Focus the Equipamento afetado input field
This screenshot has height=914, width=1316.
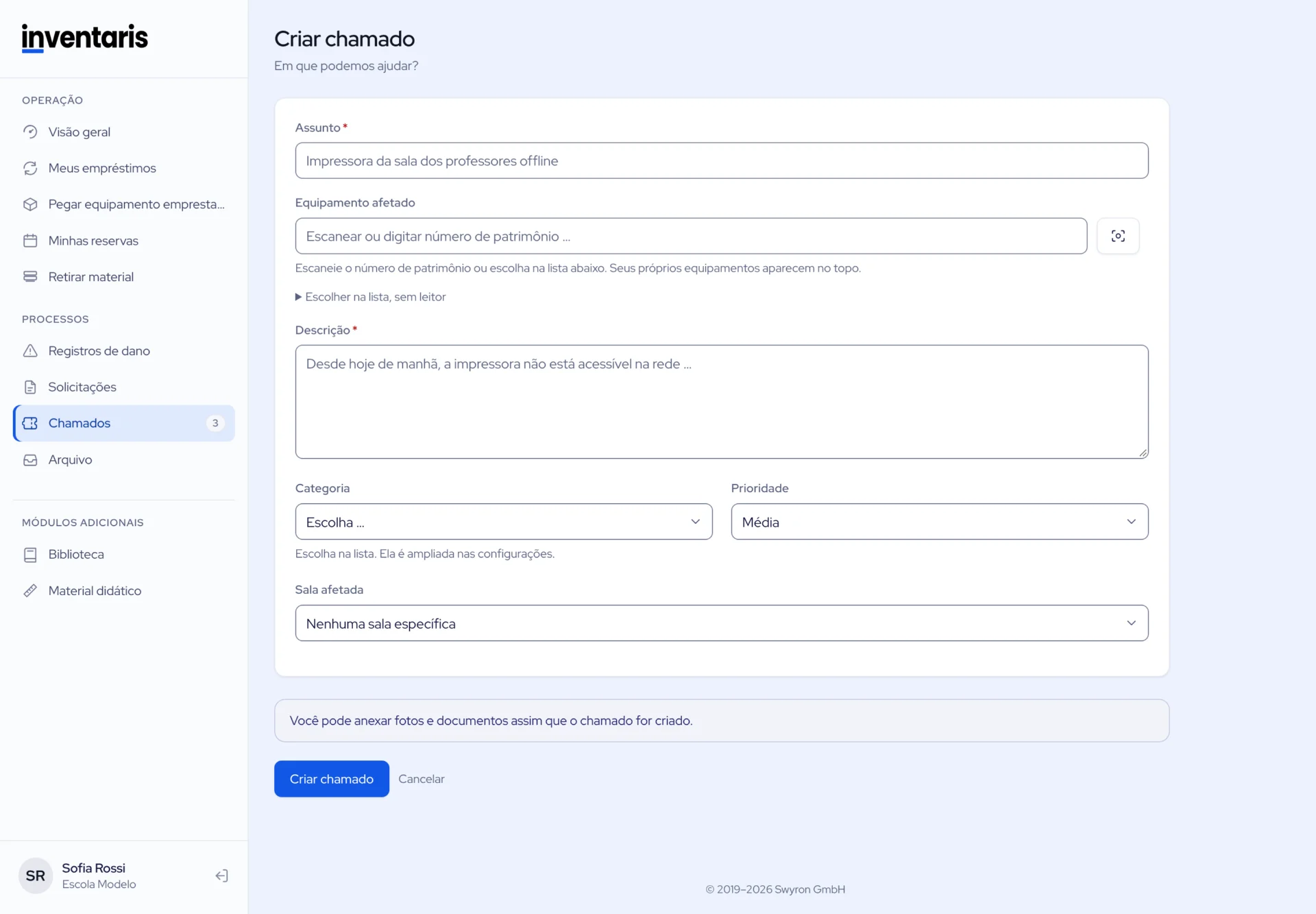point(691,236)
